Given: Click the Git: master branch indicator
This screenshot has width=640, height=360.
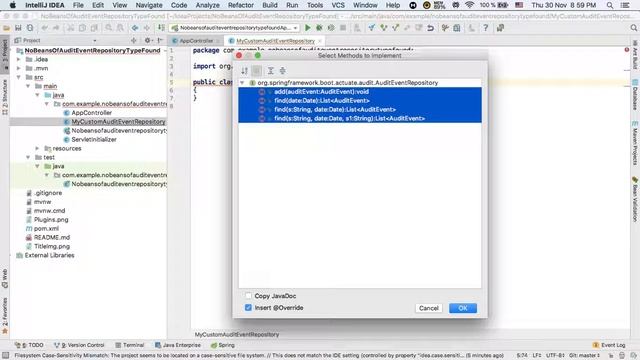Looking at the screenshot, I should (584, 356).
